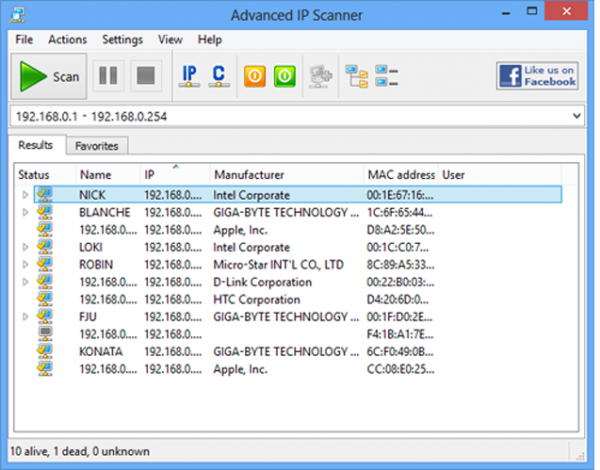Click the Like us on Facebook link

tap(537, 76)
